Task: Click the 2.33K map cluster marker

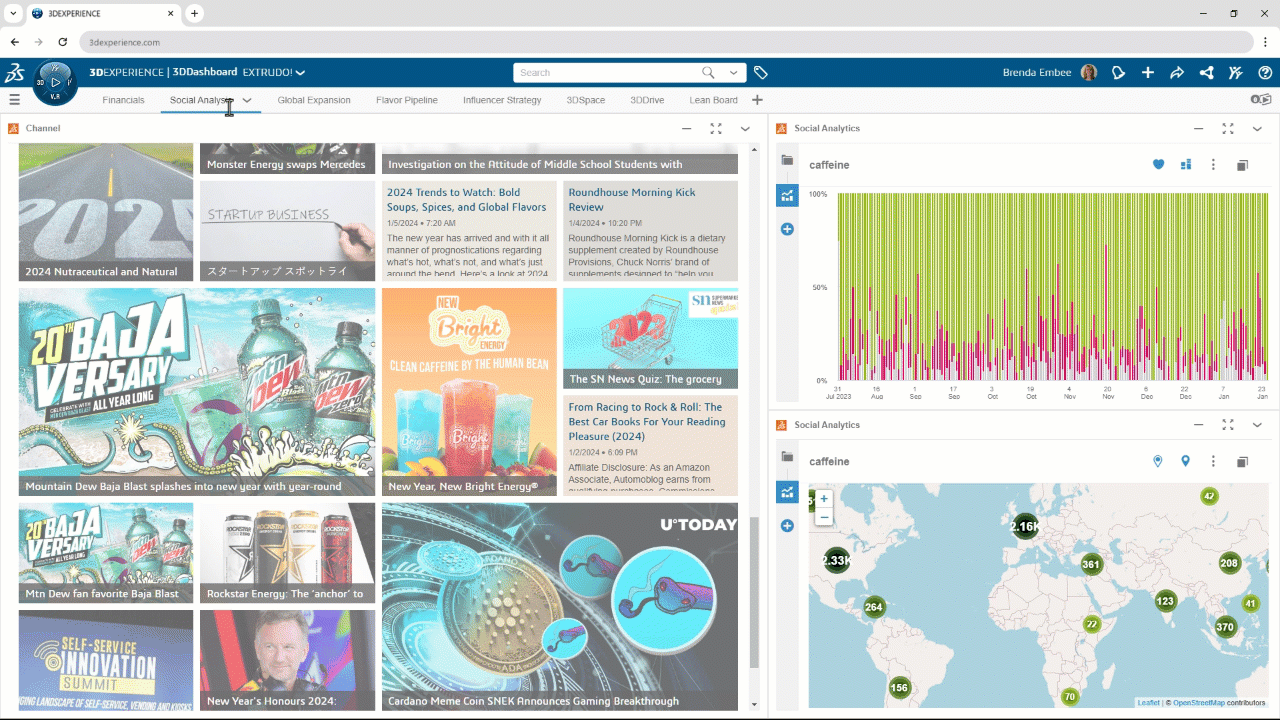Action: (x=837, y=560)
